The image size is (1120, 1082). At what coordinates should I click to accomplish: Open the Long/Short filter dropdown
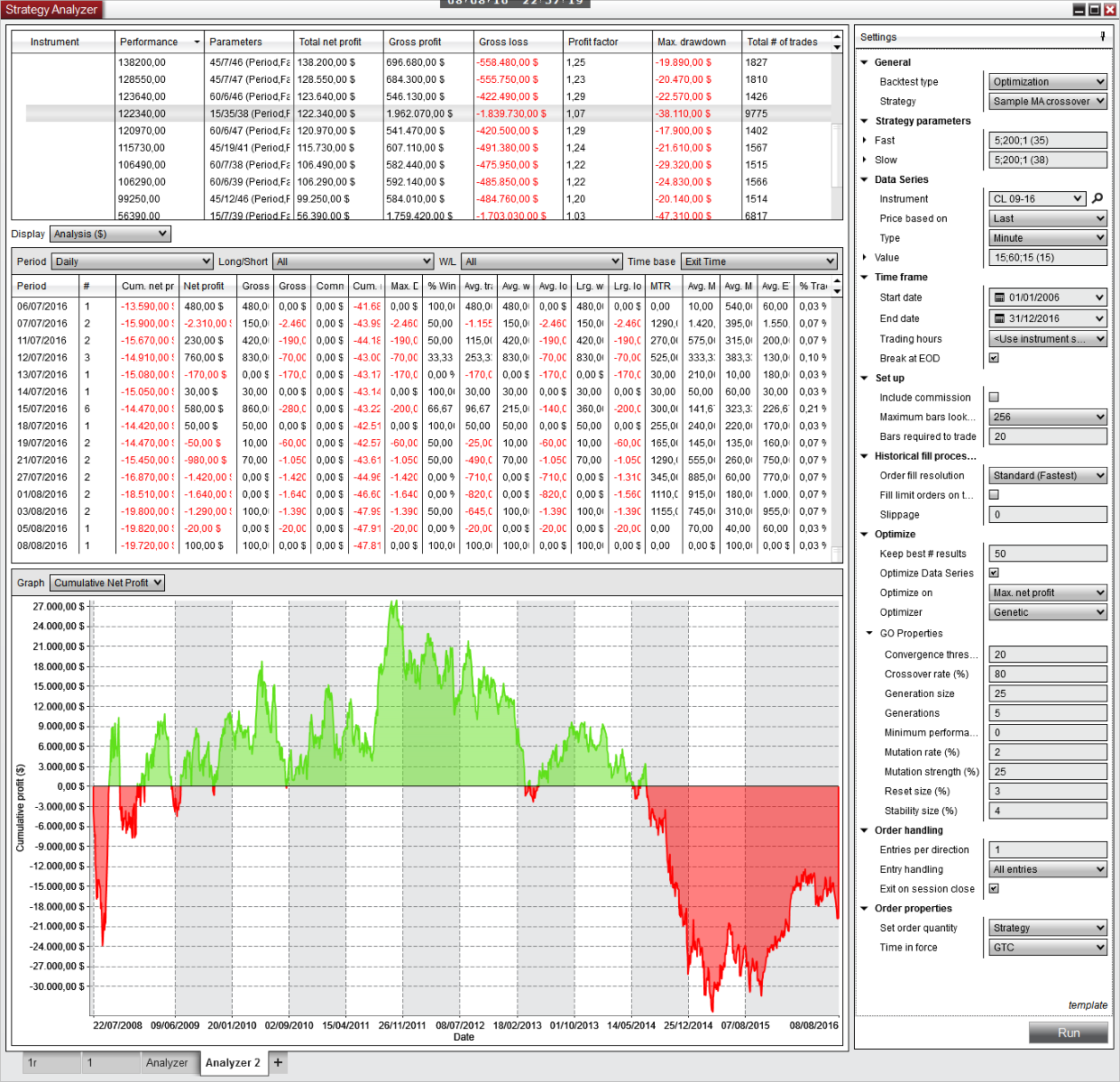click(x=353, y=261)
